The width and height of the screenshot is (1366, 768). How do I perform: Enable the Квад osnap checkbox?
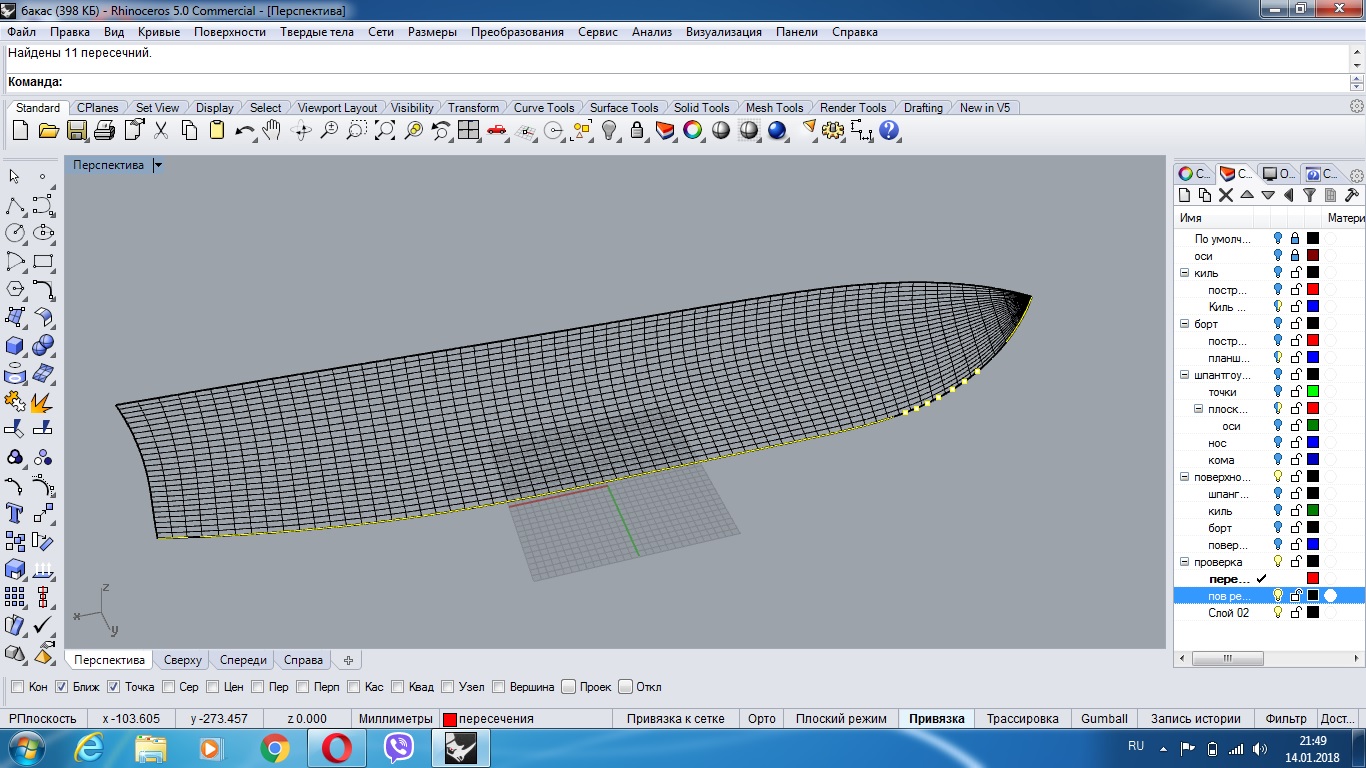[398, 687]
